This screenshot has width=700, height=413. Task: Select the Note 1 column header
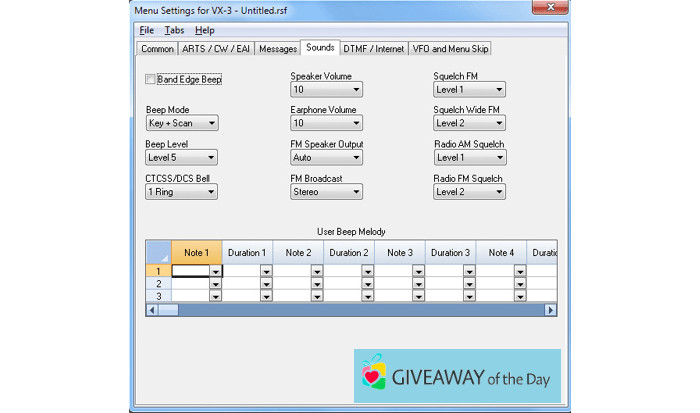click(196, 253)
